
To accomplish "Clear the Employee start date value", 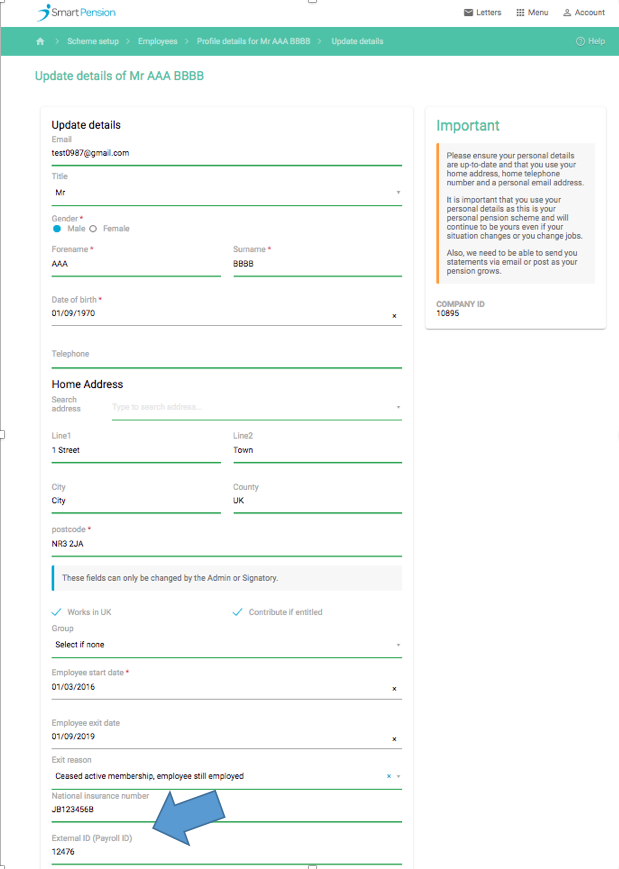I will coord(394,689).
